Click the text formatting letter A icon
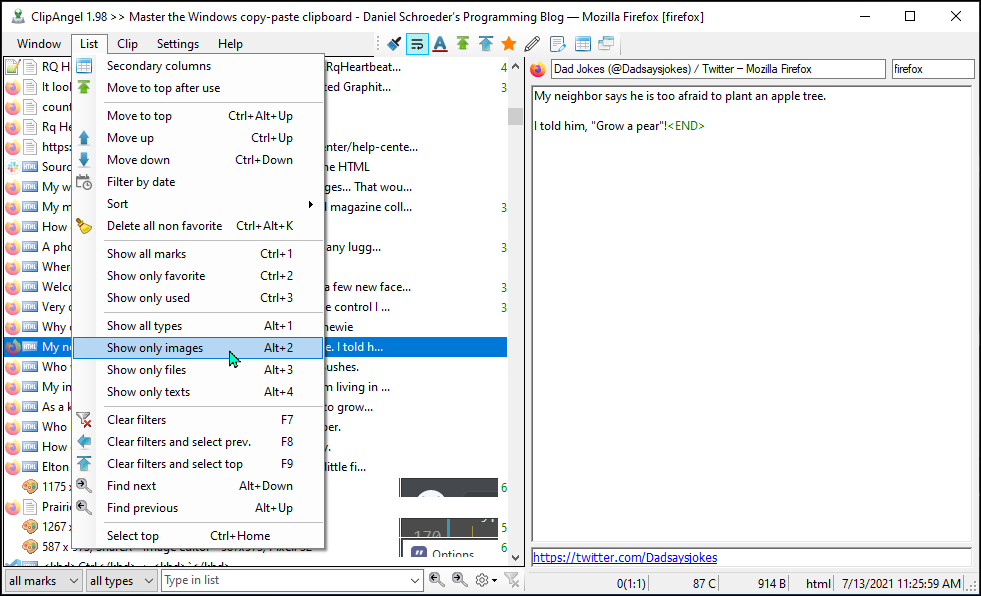Image resolution: width=981 pixels, height=596 pixels. point(440,44)
